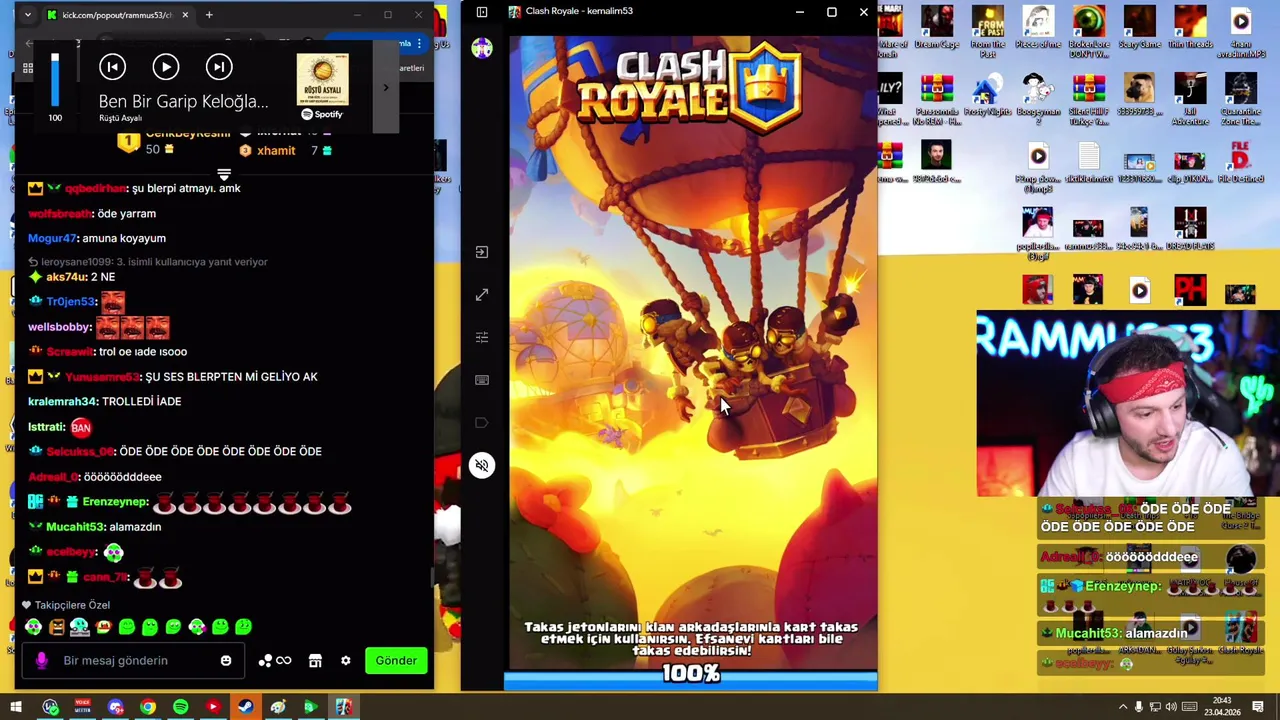This screenshot has width=1280, height=720.
Task: Click kralemrah34 username in chat
Action: [62, 401]
